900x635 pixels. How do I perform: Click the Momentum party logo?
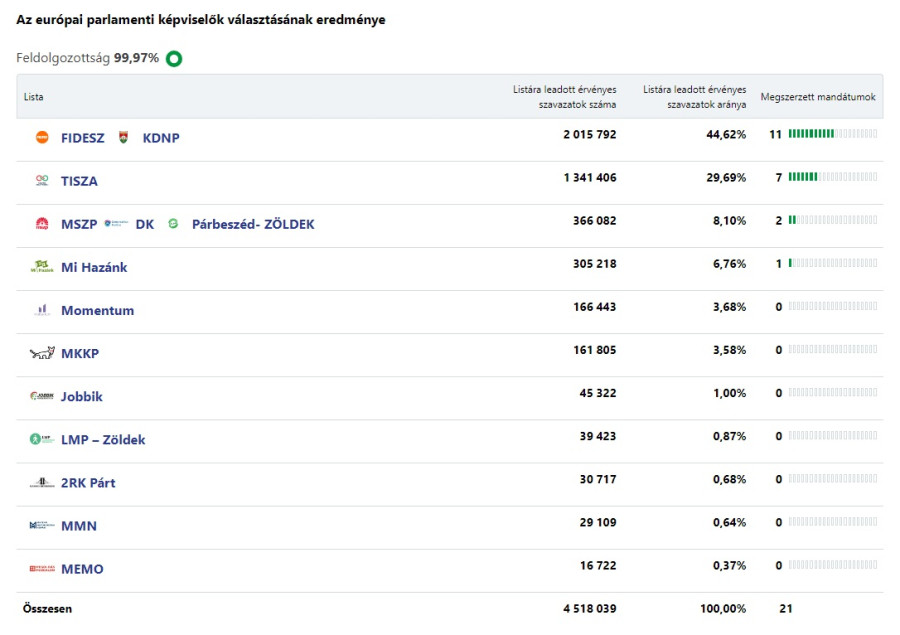42,310
